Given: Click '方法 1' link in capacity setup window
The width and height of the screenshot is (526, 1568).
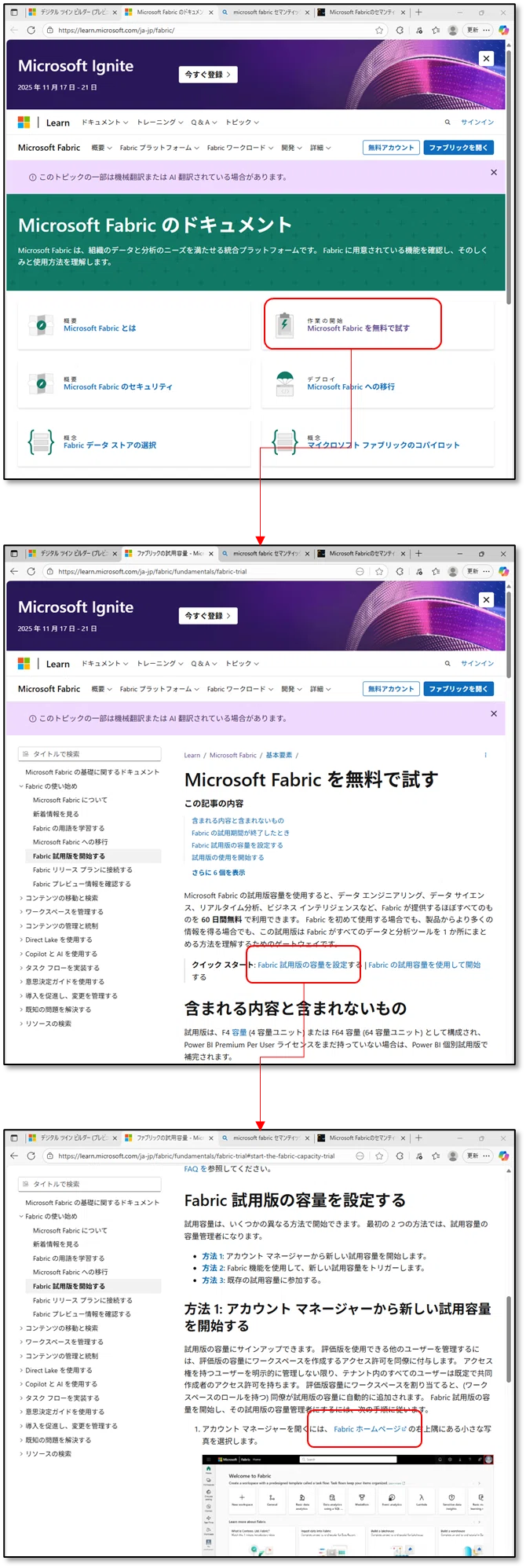Looking at the screenshot, I should pos(213,1256).
